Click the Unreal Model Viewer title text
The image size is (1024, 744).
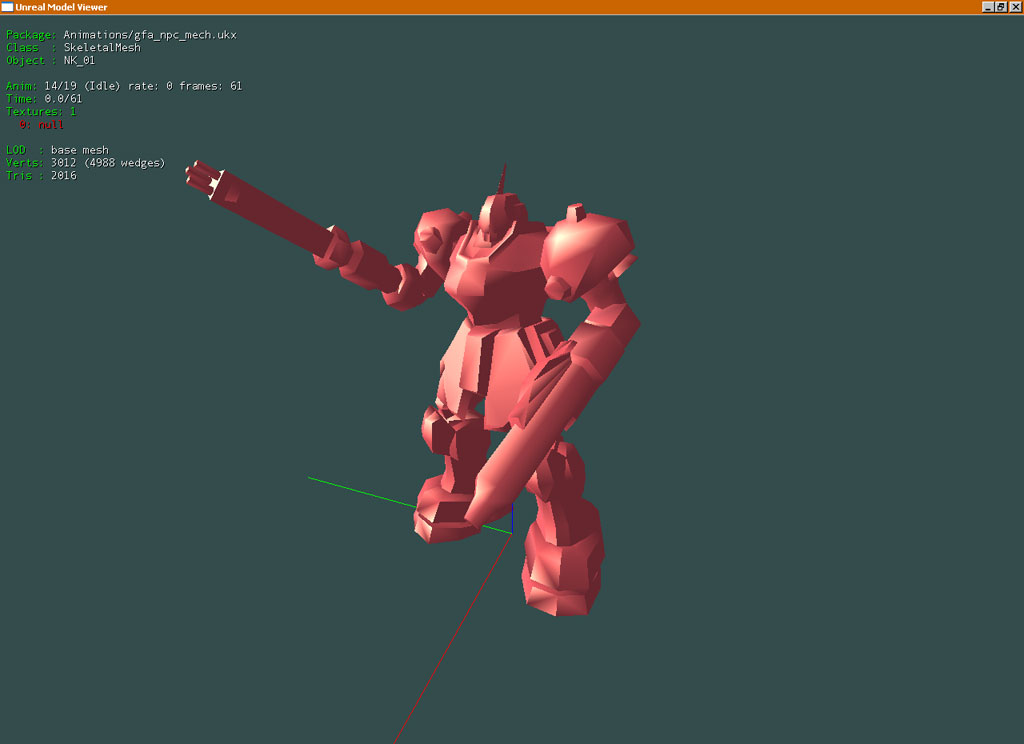pyautogui.click(x=61, y=7)
